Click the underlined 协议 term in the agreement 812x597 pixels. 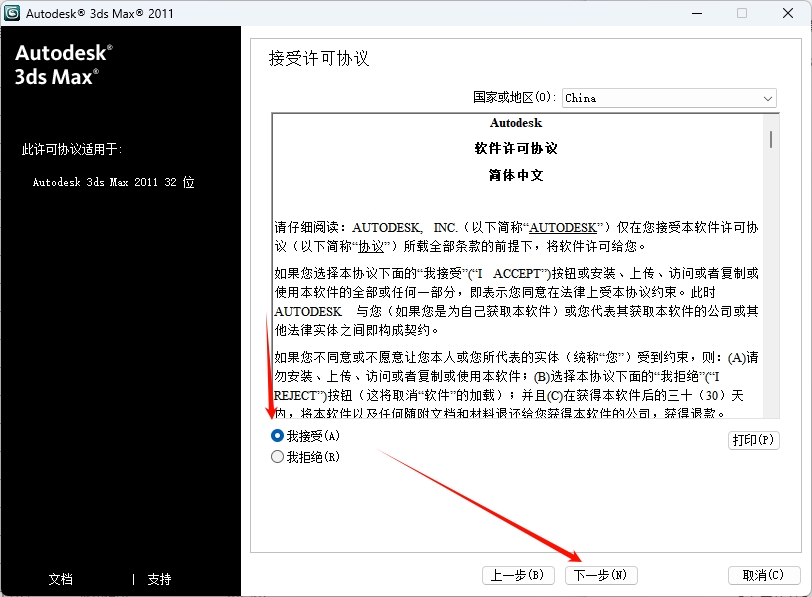[x=371, y=246]
